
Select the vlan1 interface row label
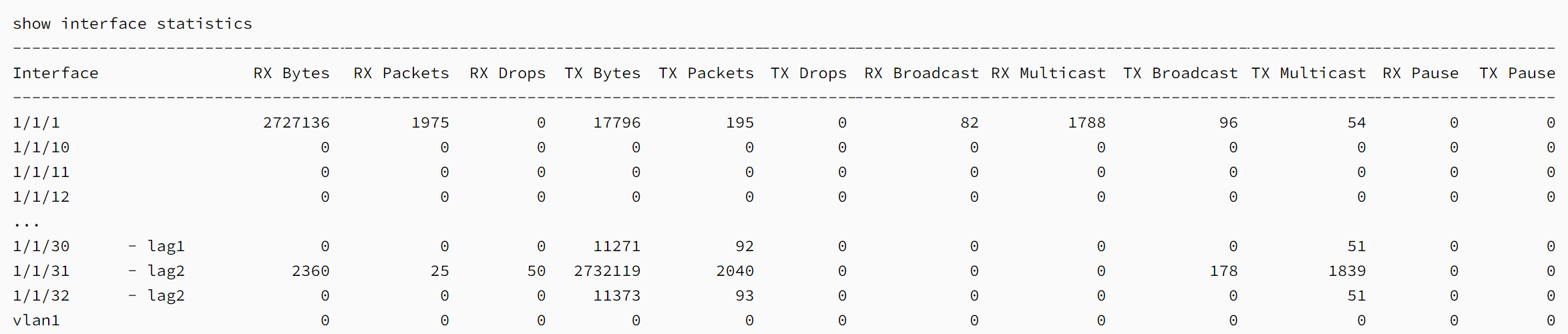click(x=36, y=321)
